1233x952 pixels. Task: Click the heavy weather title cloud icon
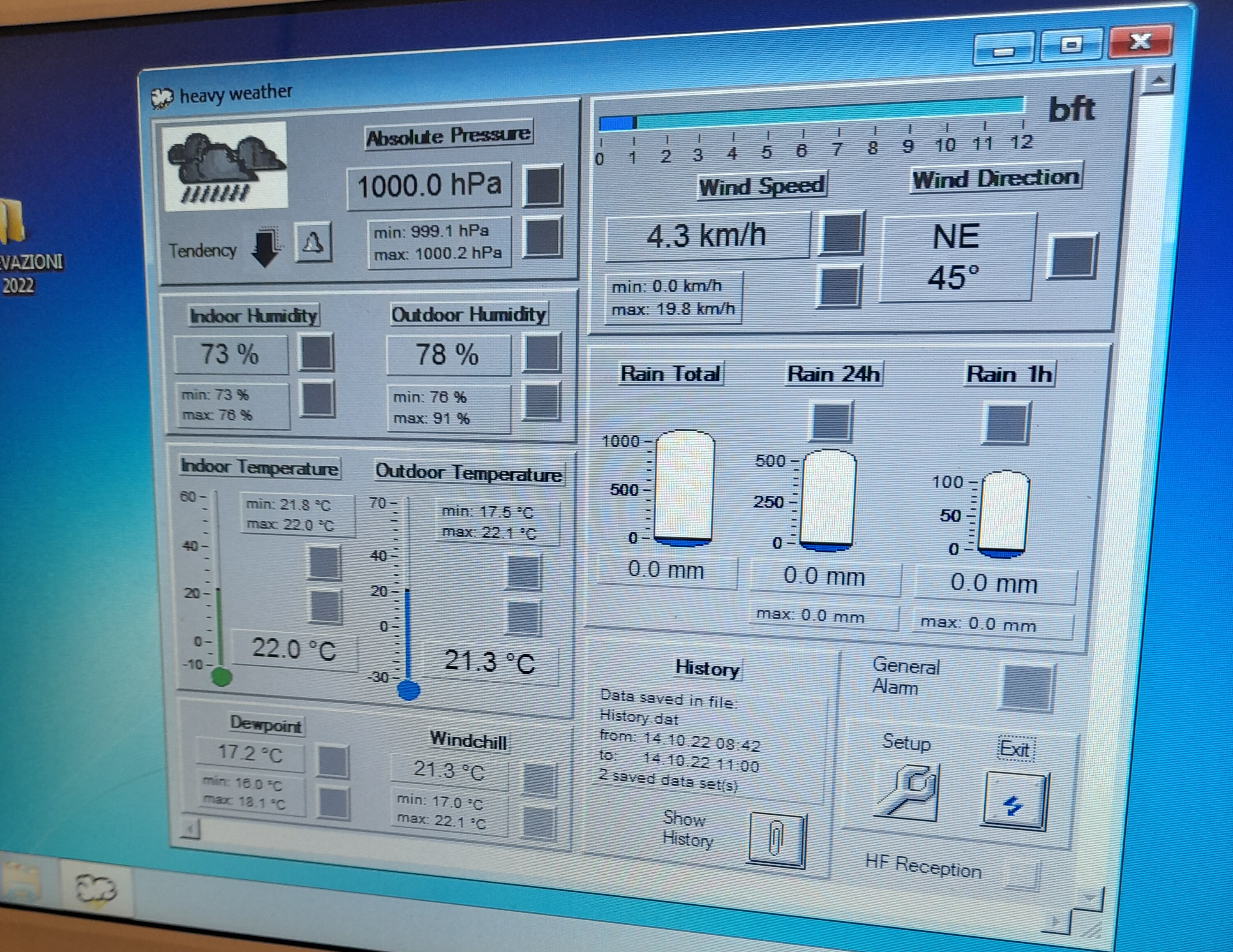[x=162, y=98]
